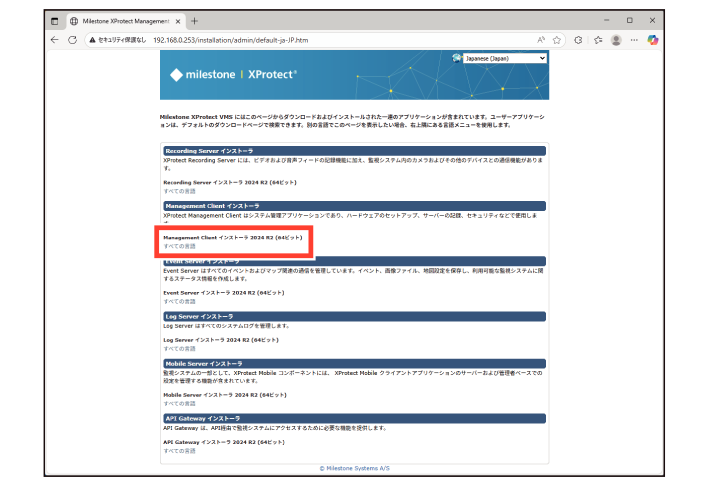
Task: Open the favorites list icon
Action: 598,40
